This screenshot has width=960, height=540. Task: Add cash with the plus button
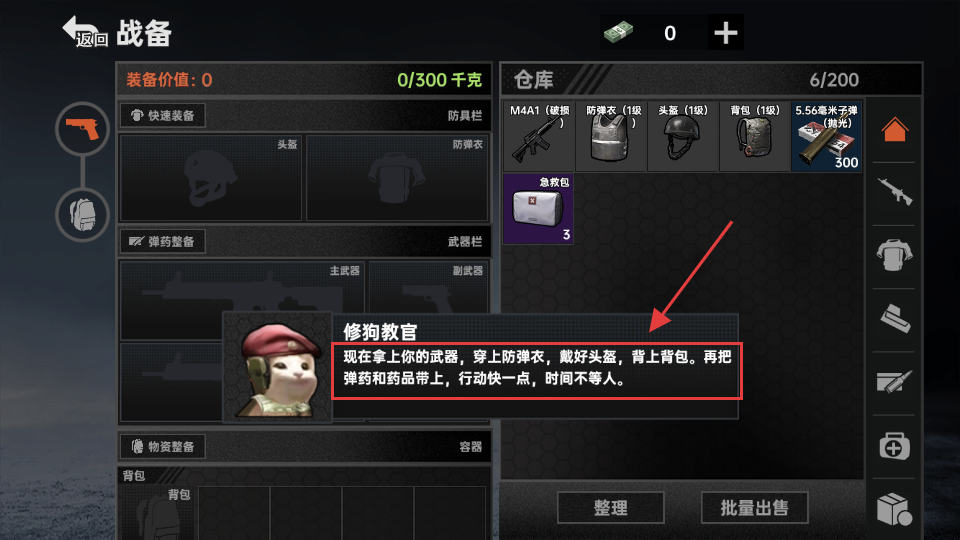pos(726,32)
